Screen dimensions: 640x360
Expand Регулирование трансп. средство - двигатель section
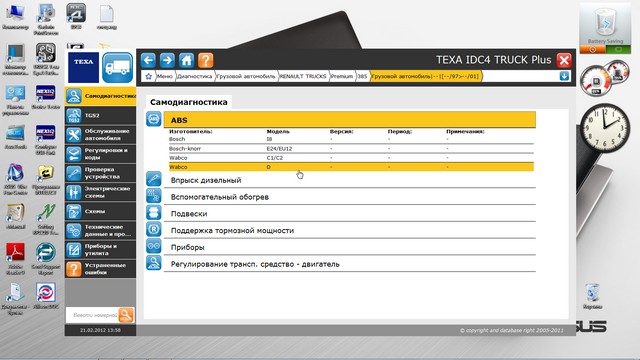pyautogui.click(x=349, y=264)
